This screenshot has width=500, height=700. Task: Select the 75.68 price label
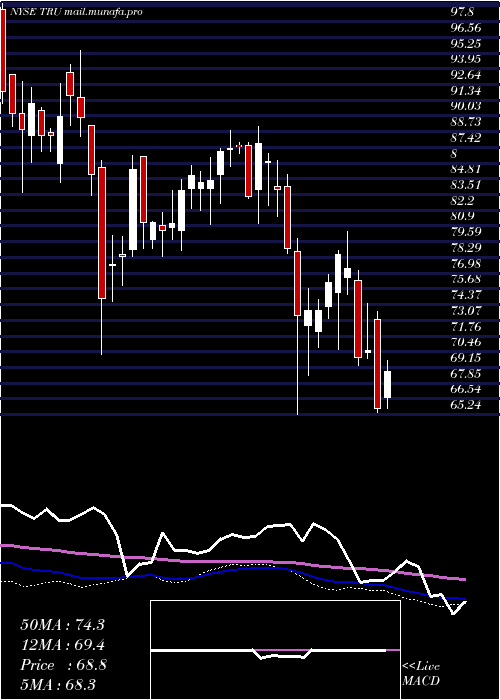click(x=466, y=279)
